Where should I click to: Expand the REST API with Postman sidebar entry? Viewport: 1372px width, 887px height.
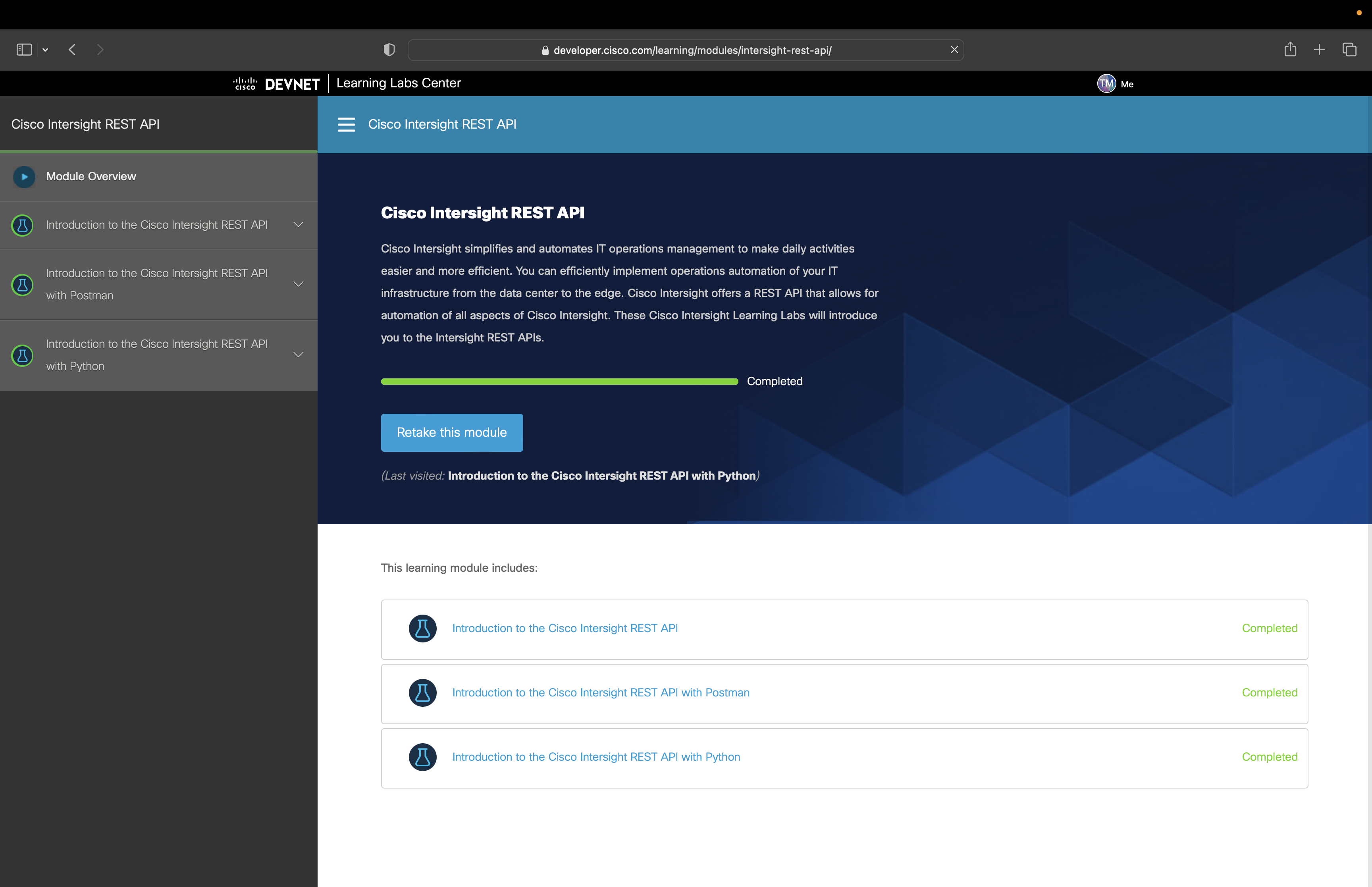(298, 284)
